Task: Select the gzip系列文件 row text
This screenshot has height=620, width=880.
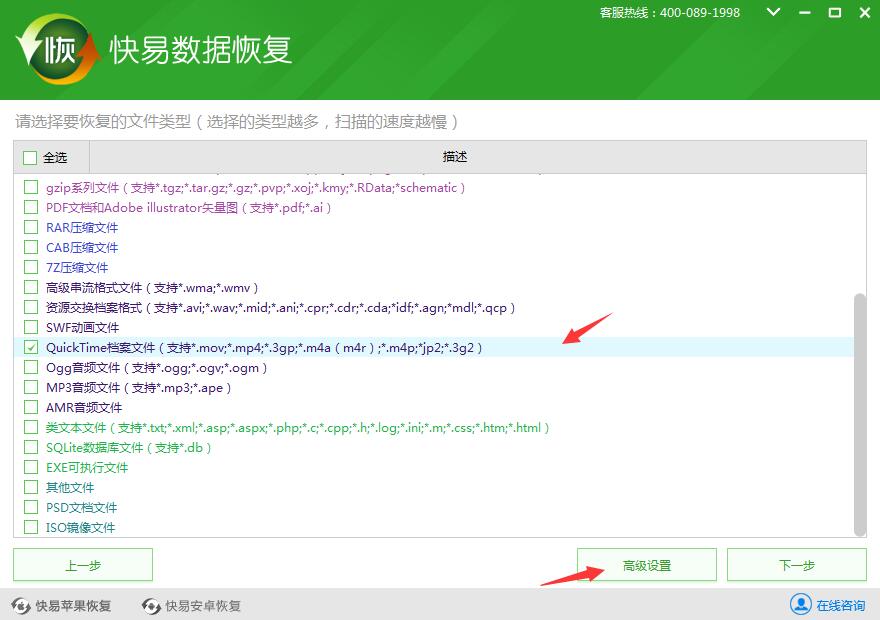Action: [x=255, y=187]
